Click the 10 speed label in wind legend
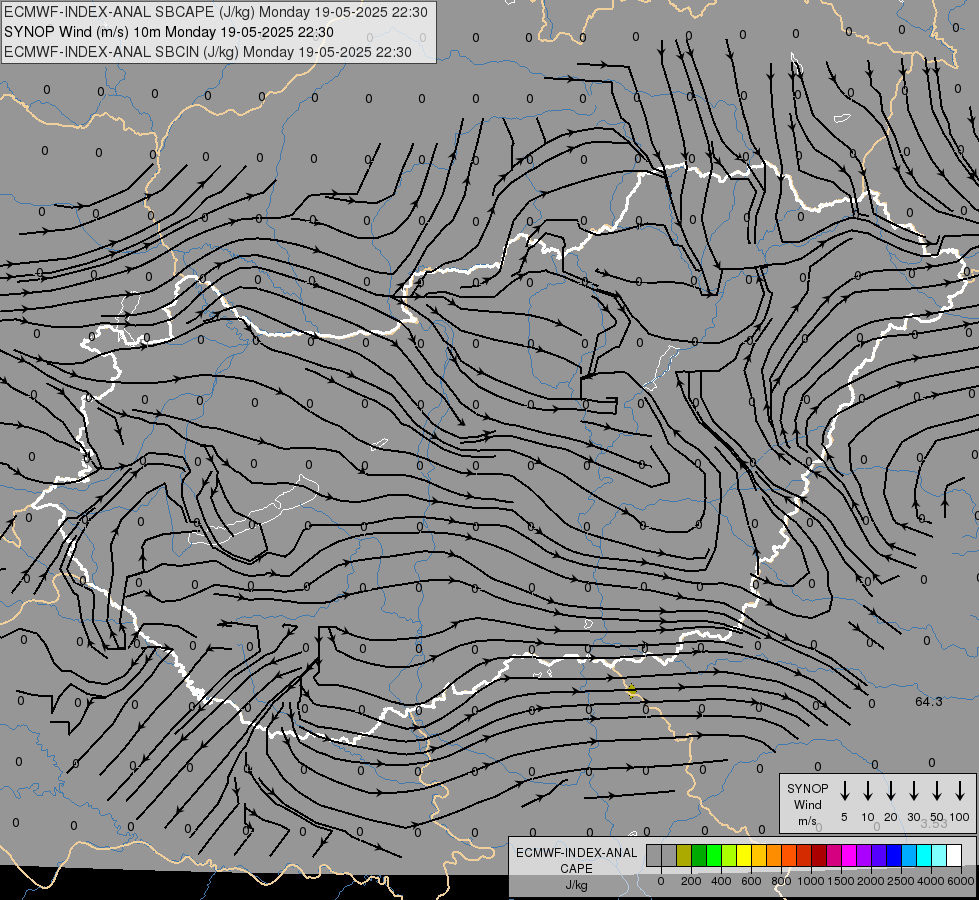Screen dimensions: 979x900 (x=867, y=817)
